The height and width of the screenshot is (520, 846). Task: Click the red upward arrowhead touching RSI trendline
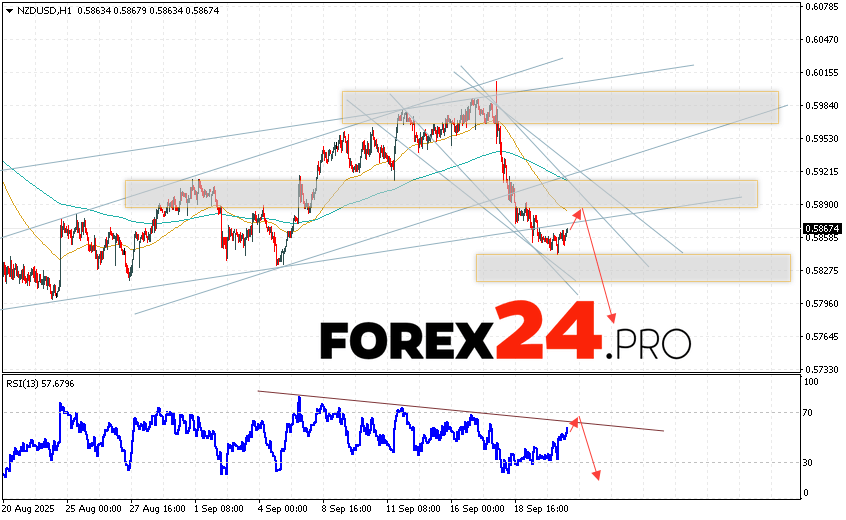tap(574, 420)
